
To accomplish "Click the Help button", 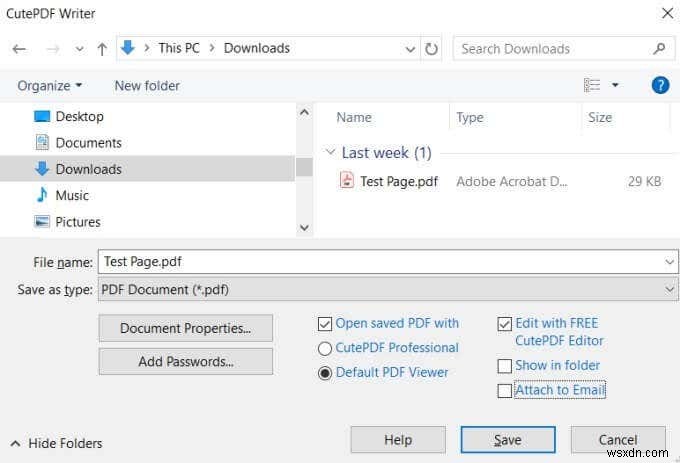I will point(398,440).
